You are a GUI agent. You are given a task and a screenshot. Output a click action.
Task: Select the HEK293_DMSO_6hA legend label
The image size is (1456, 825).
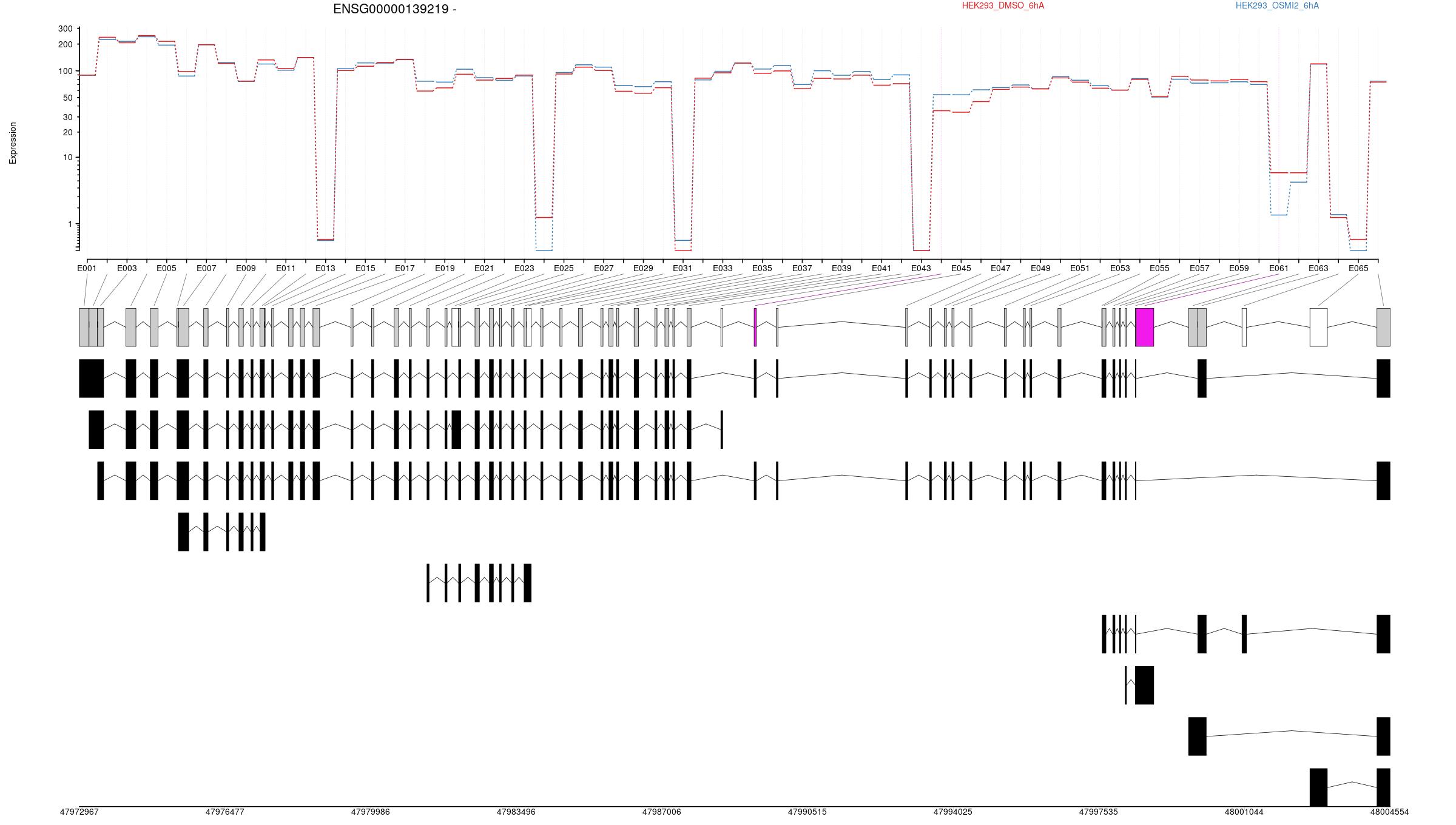(1003, 6)
